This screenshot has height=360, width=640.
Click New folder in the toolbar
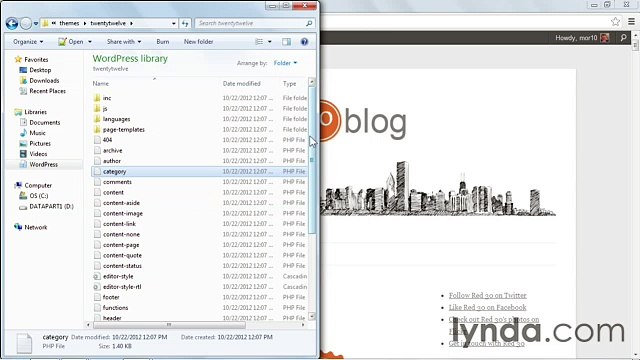tap(198, 42)
